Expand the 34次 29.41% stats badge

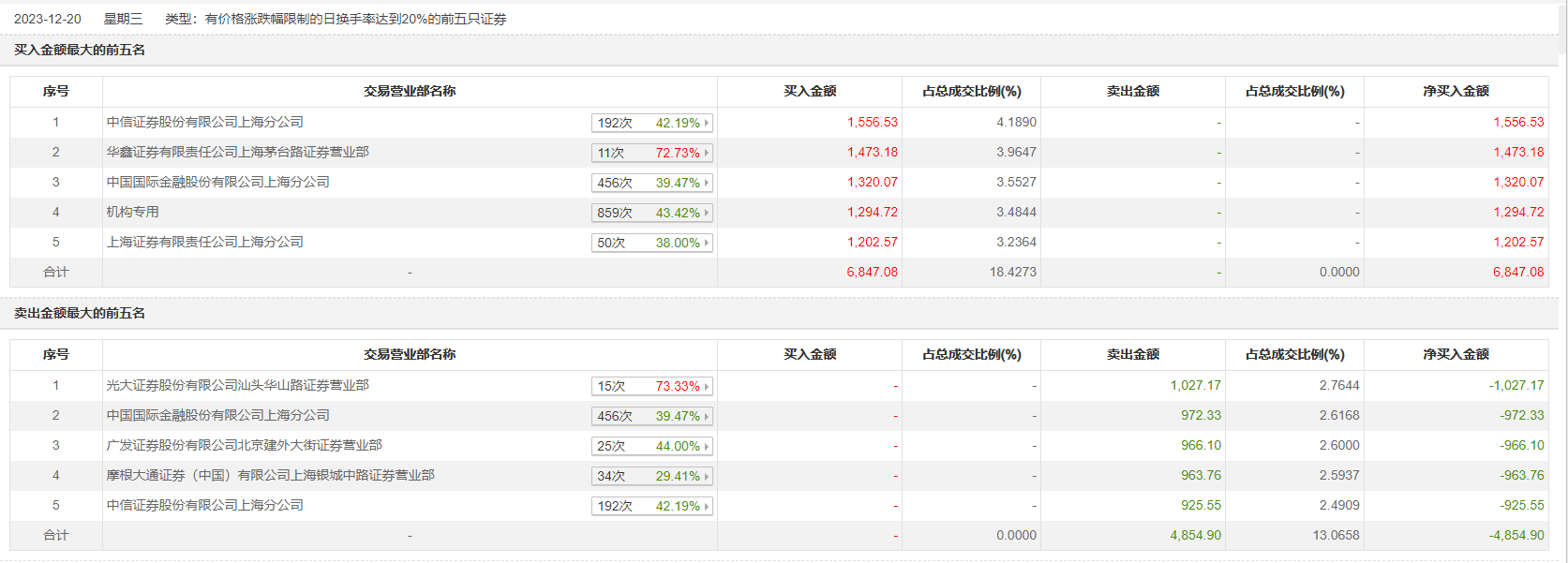click(x=651, y=476)
